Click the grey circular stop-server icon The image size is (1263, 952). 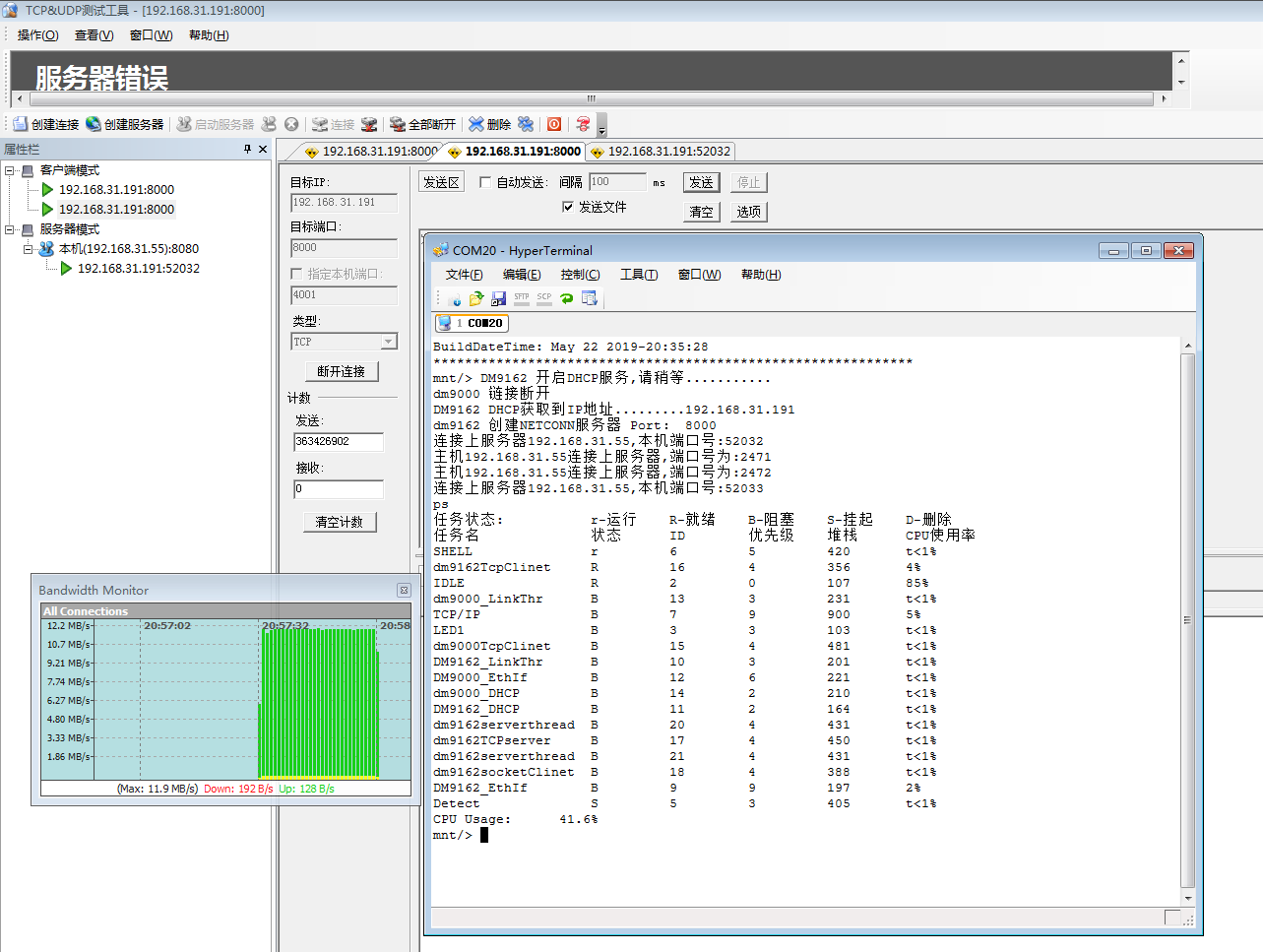[x=291, y=124]
